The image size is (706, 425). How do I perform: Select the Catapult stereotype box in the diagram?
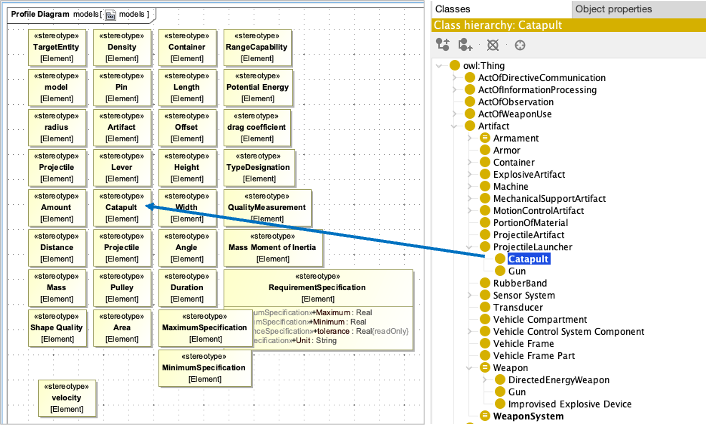(120, 208)
